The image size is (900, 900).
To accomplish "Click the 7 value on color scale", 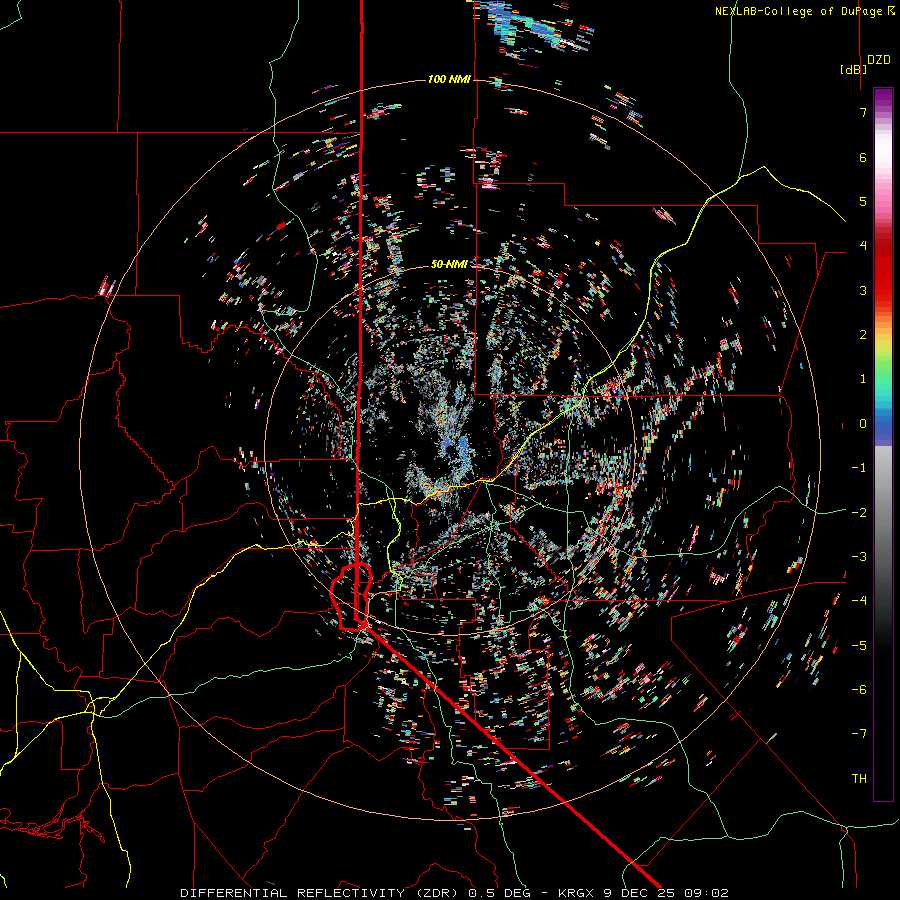I will tap(863, 112).
